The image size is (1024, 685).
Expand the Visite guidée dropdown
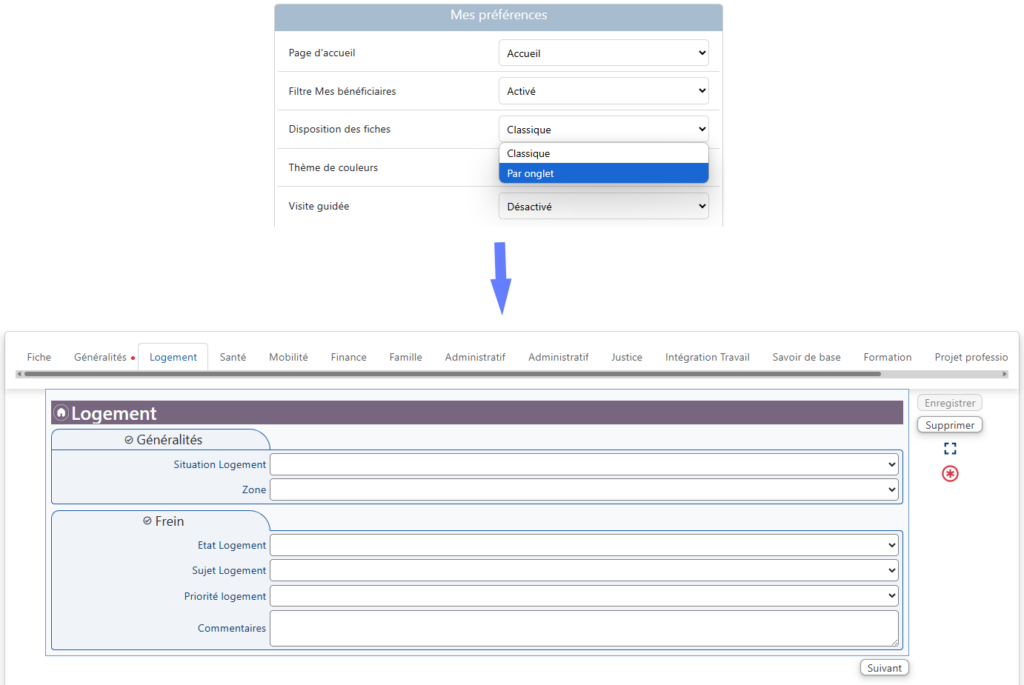click(603, 207)
